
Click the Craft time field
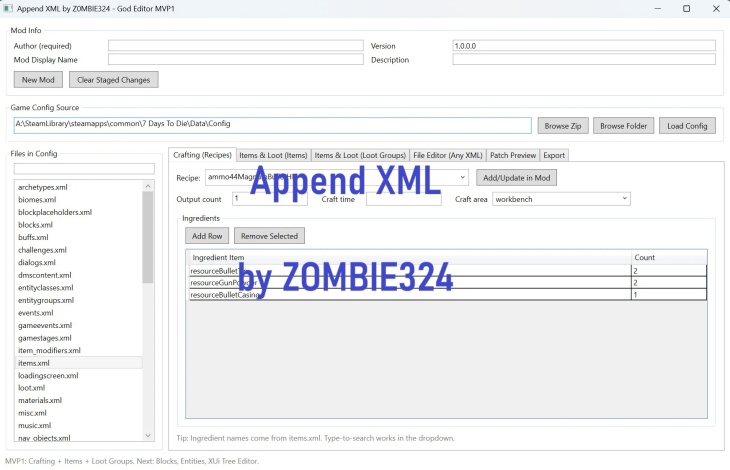point(404,199)
